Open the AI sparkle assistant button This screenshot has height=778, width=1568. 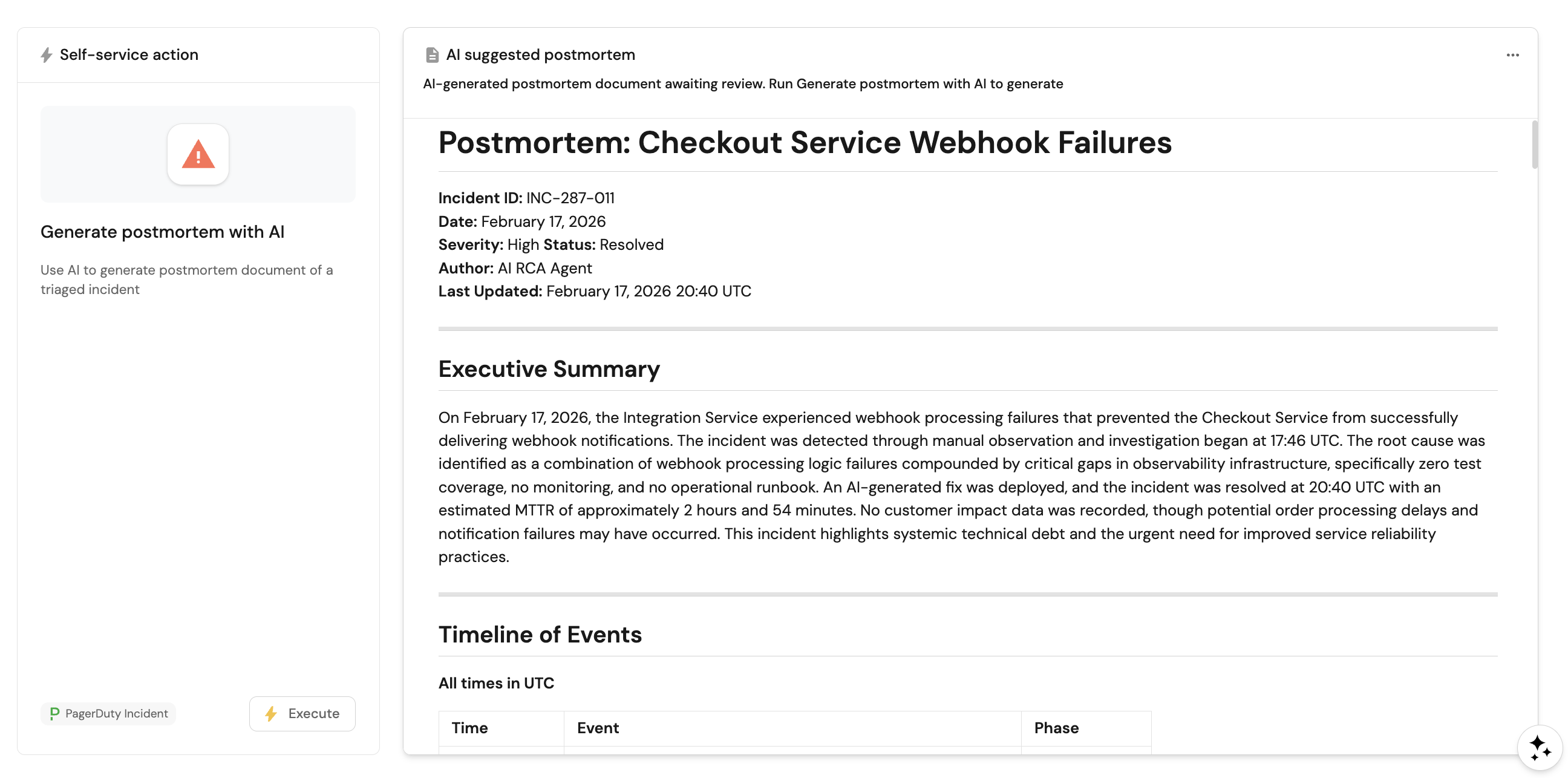pos(1540,747)
